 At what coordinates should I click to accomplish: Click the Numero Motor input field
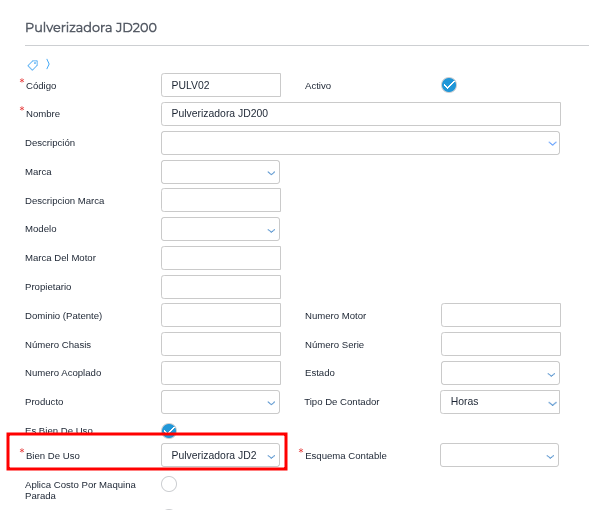tap(501, 315)
